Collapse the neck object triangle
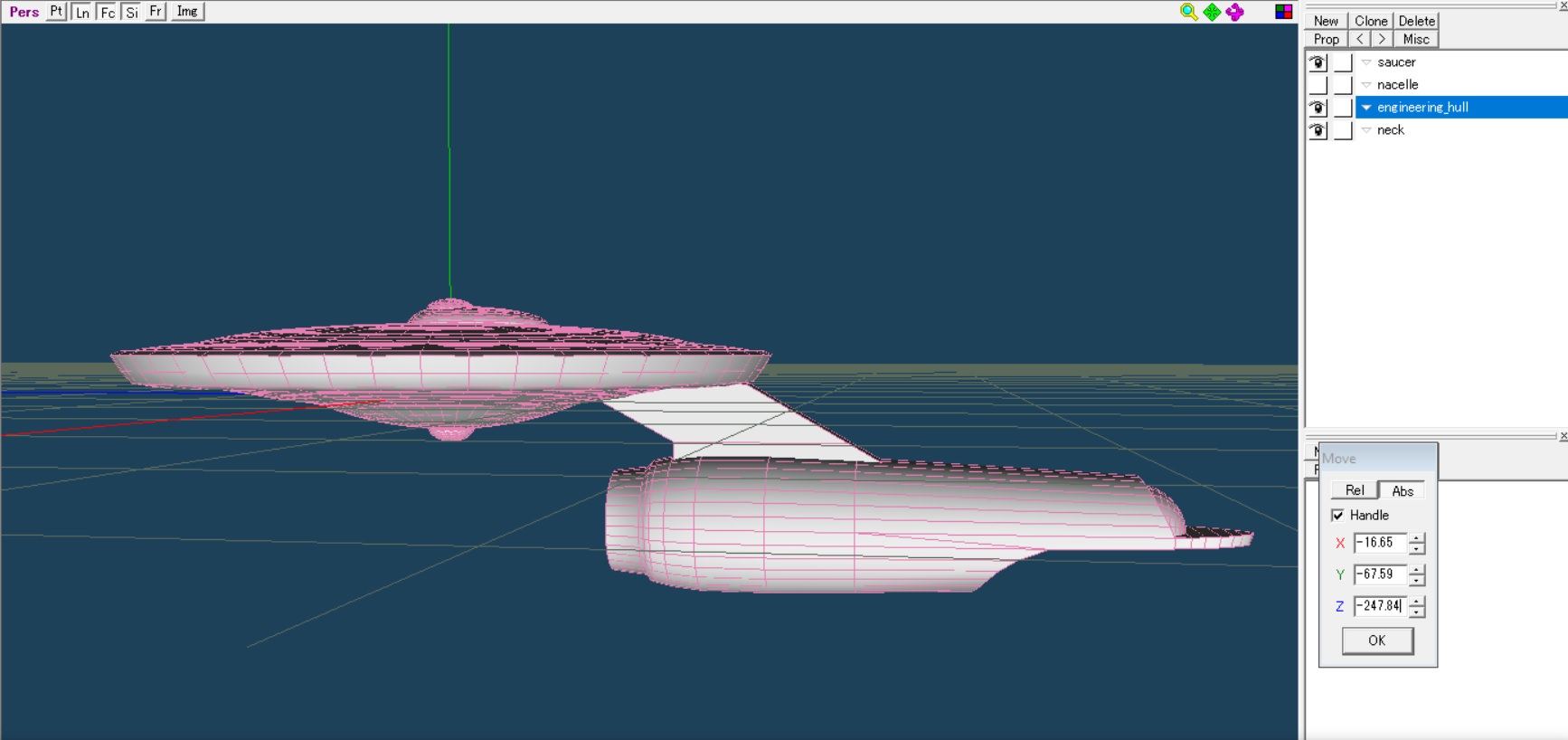The image size is (1568, 740). click(1365, 130)
